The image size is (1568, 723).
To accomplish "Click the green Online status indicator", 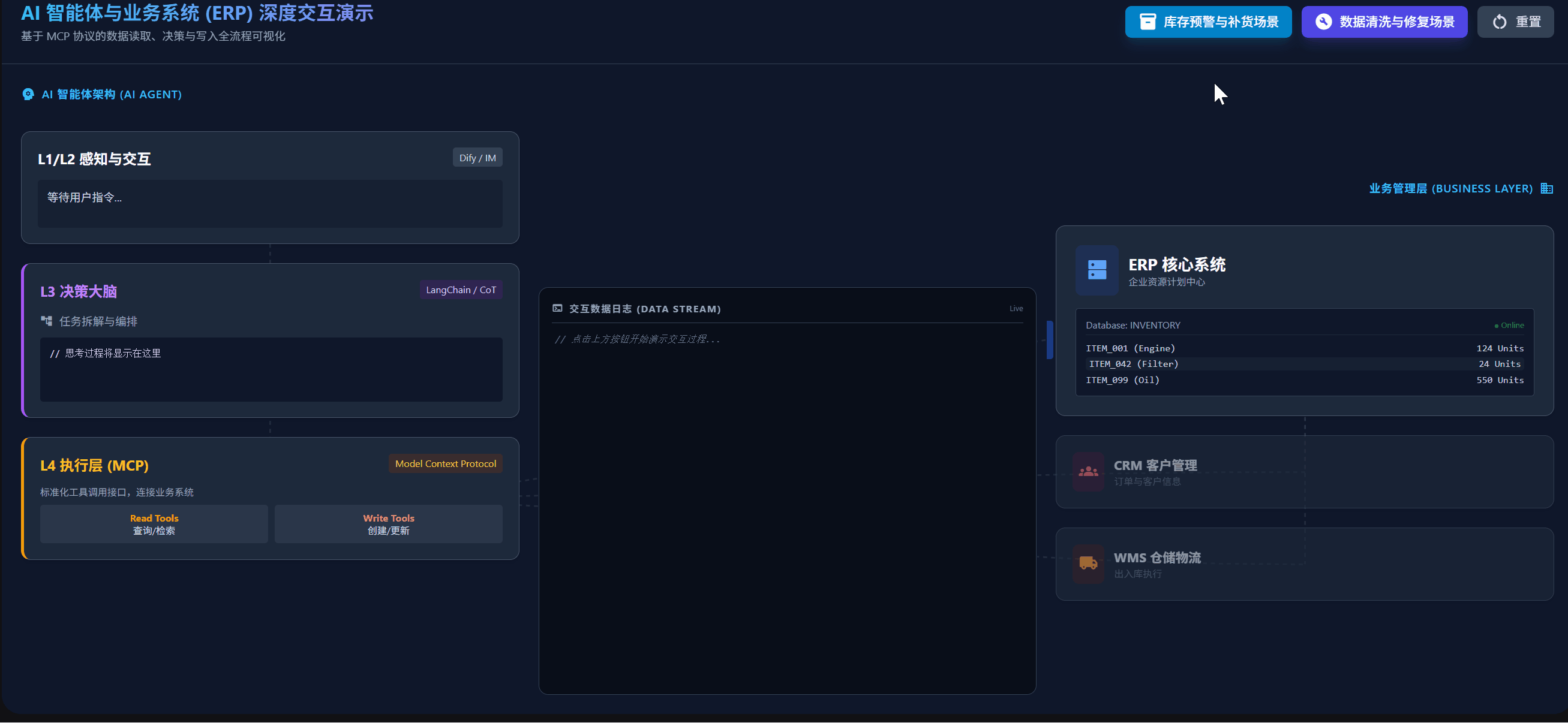I will tap(1509, 326).
